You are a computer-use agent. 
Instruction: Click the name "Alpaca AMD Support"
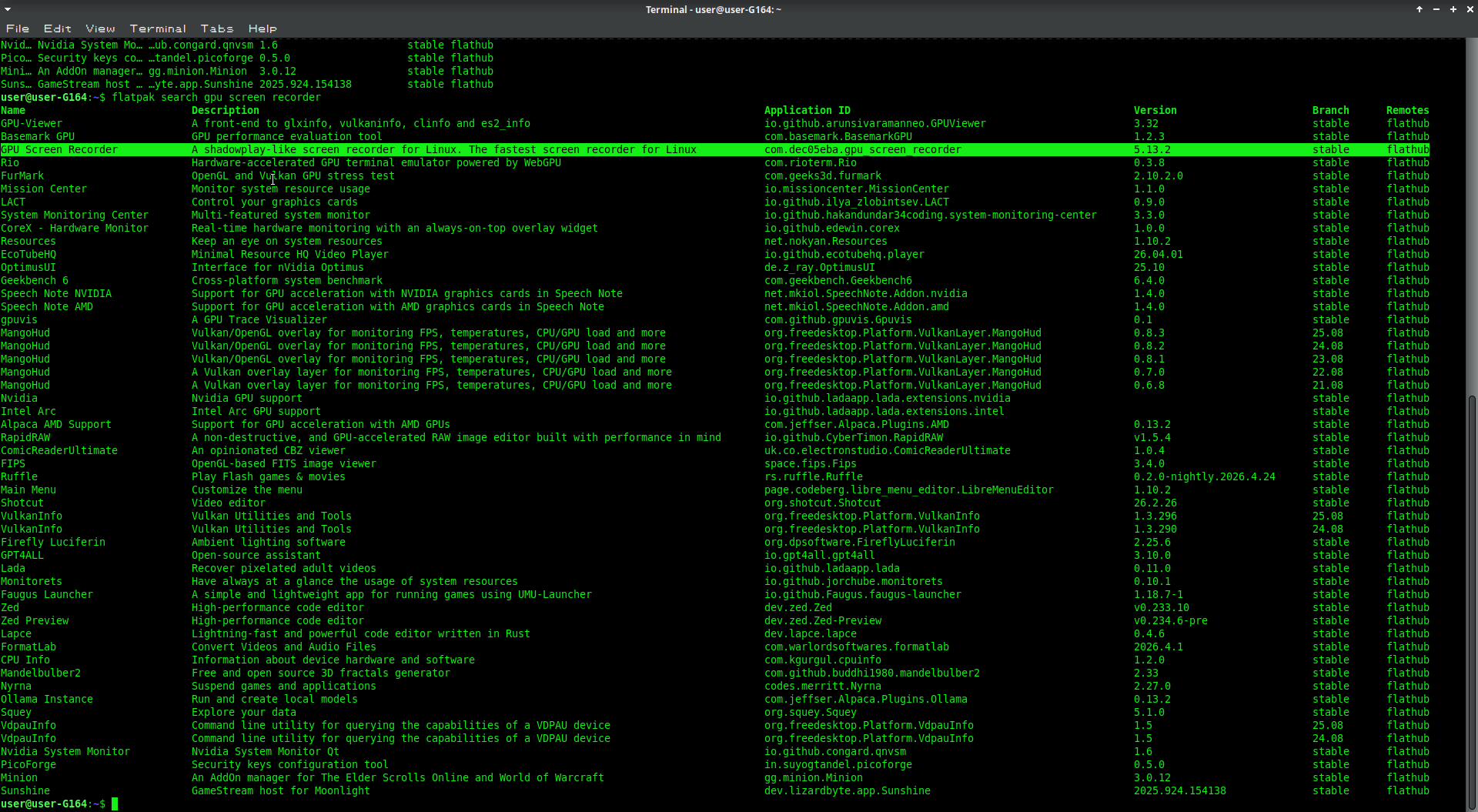[x=56, y=425]
